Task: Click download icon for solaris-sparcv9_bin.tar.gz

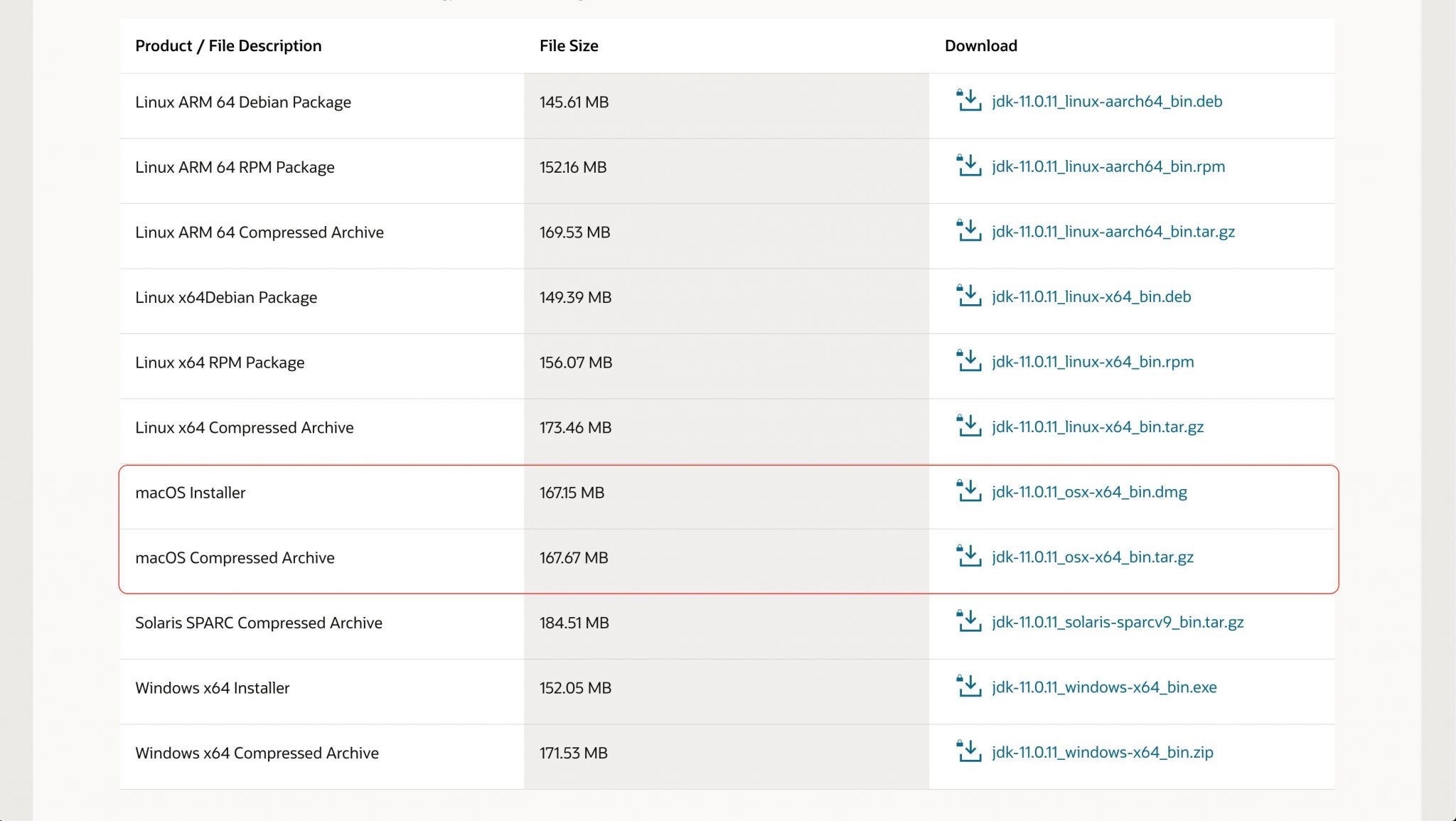Action: [969, 622]
